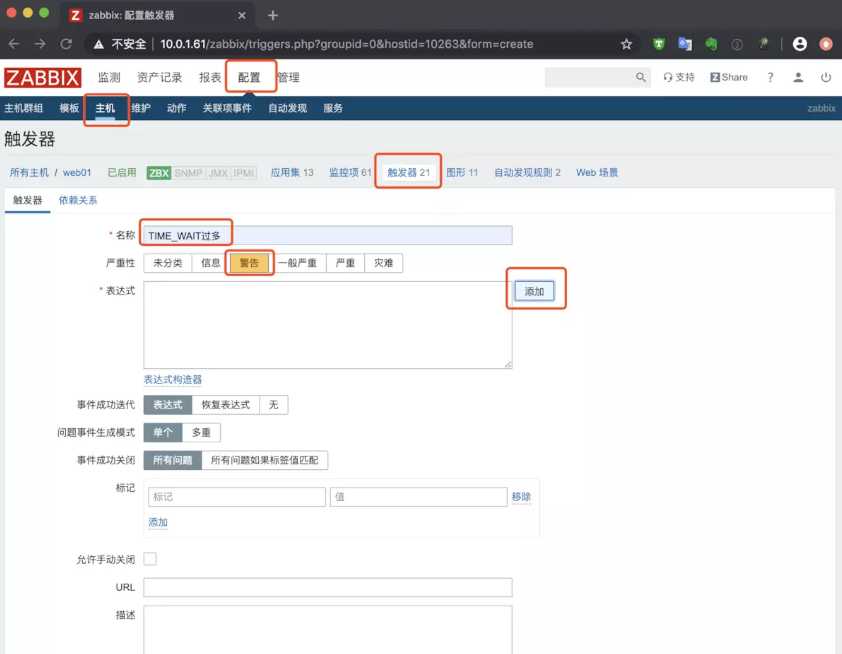Go to 主机 submenu
The height and width of the screenshot is (654, 842).
[105, 108]
